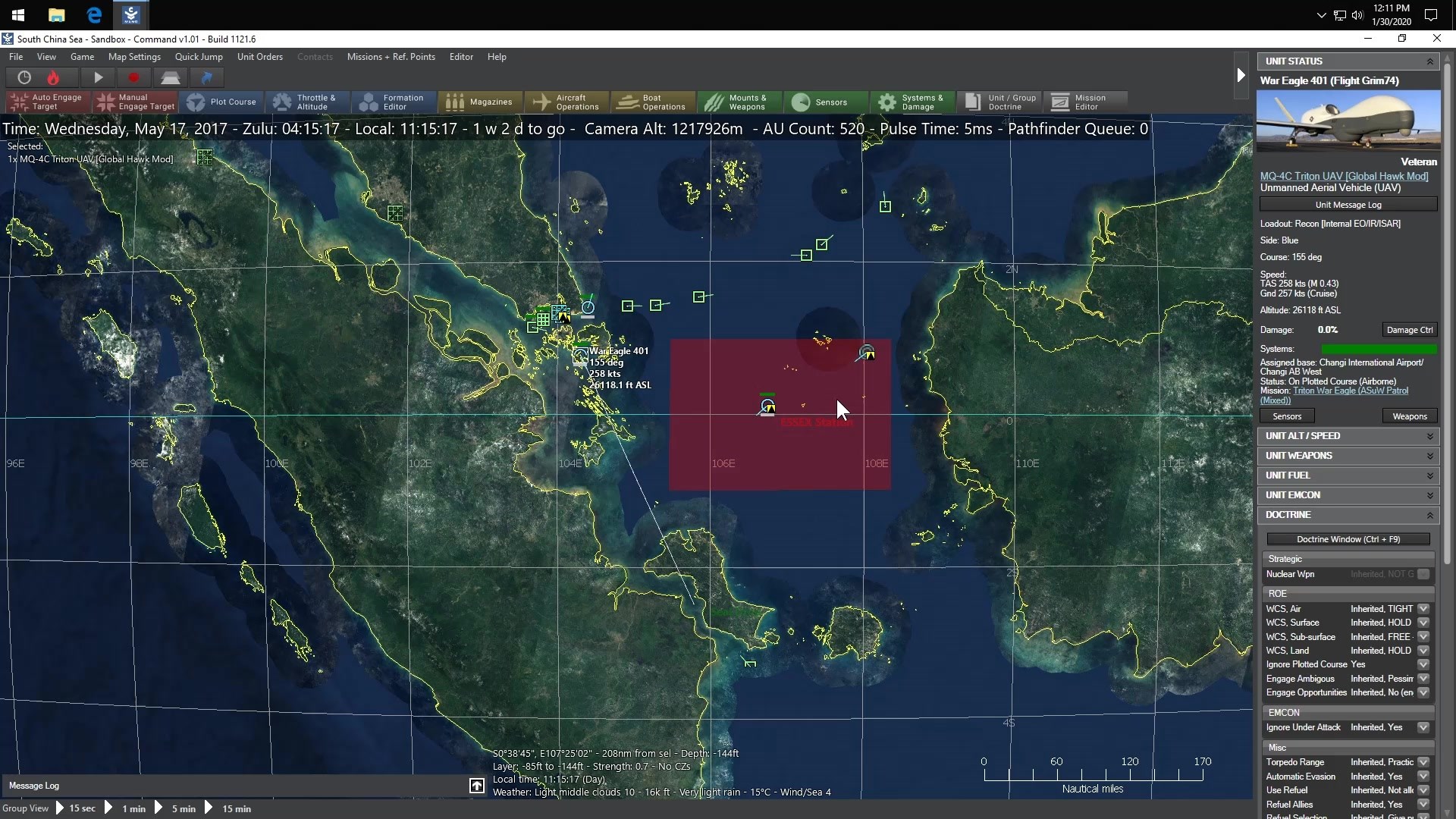This screenshot has width=1456, height=819.
Task: Click the red flame icon in toolbar
Action: (53, 77)
